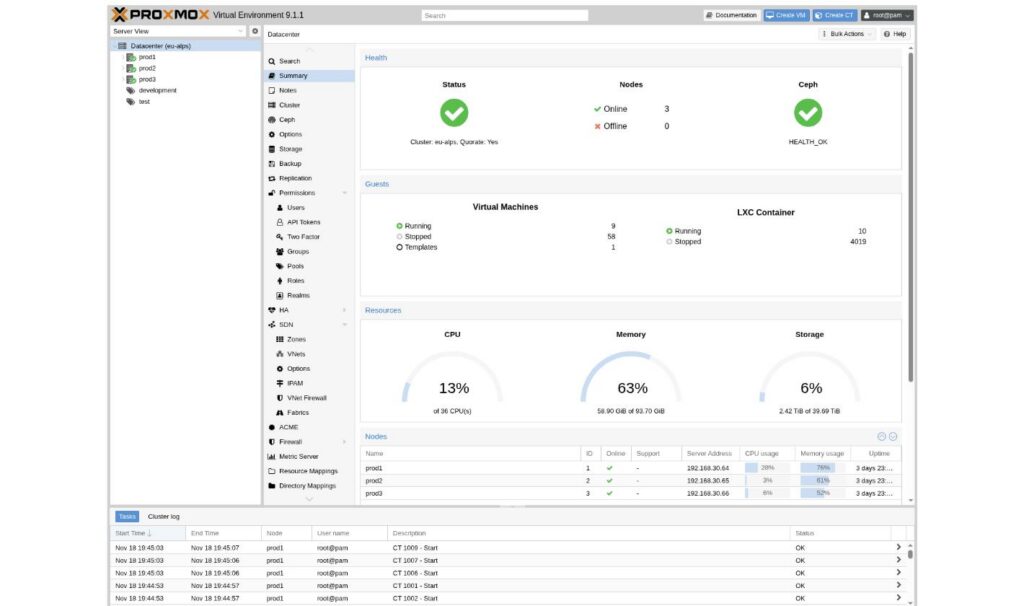Image resolution: width=1024 pixels, height=606 pixels.
Task: Click the Pools tags icon
Action: pyautogui.click(x=280, y=266)
